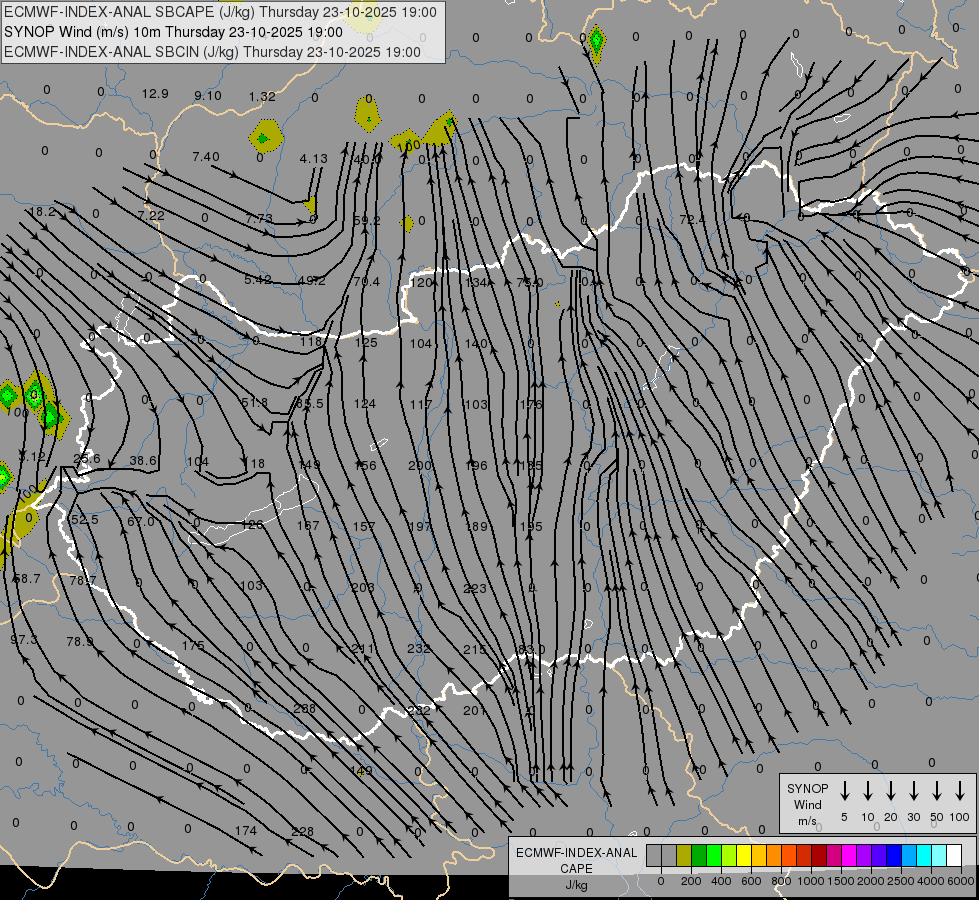The image size is (979, 900).
Task: Click the 18.2 value on the map
Action: click(x=42, y=212)
